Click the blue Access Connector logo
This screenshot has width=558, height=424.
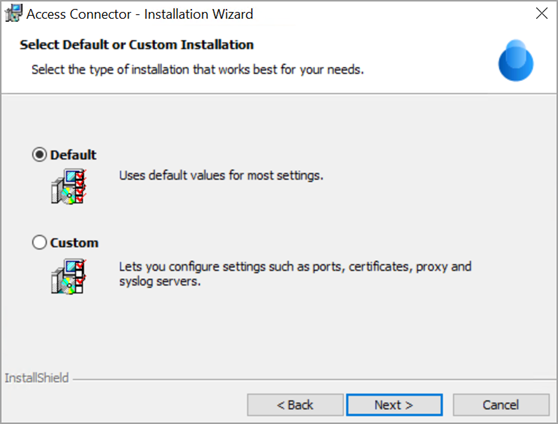coord(516,61)
